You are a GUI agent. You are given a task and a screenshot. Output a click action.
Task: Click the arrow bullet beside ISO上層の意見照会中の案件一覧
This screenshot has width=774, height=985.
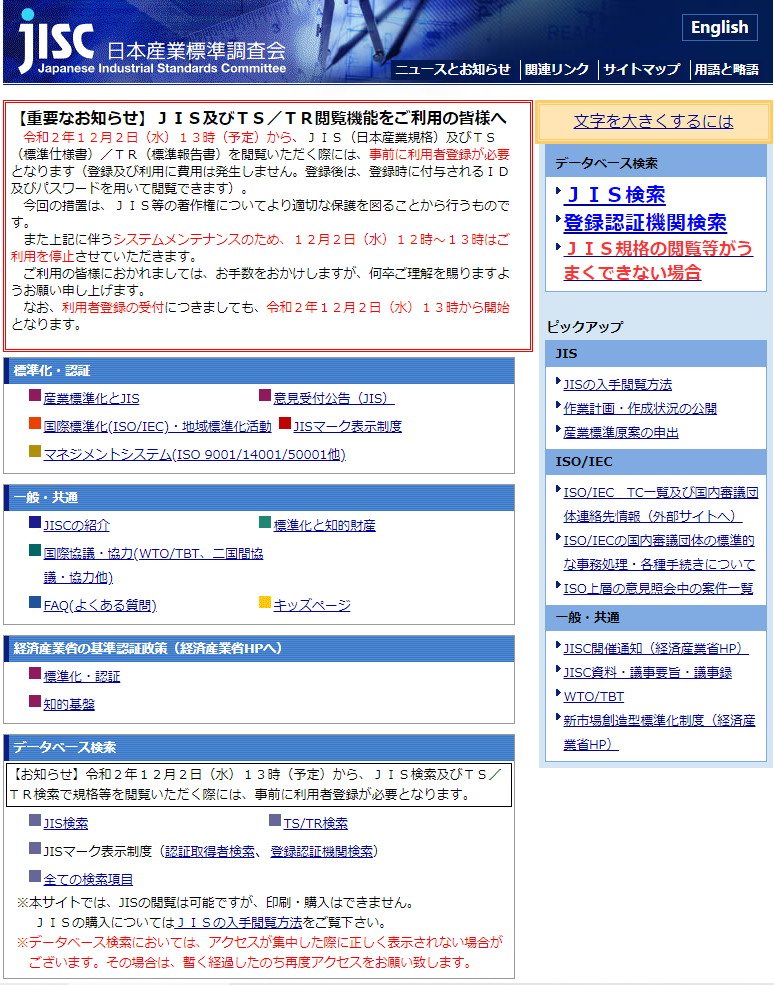559,585
